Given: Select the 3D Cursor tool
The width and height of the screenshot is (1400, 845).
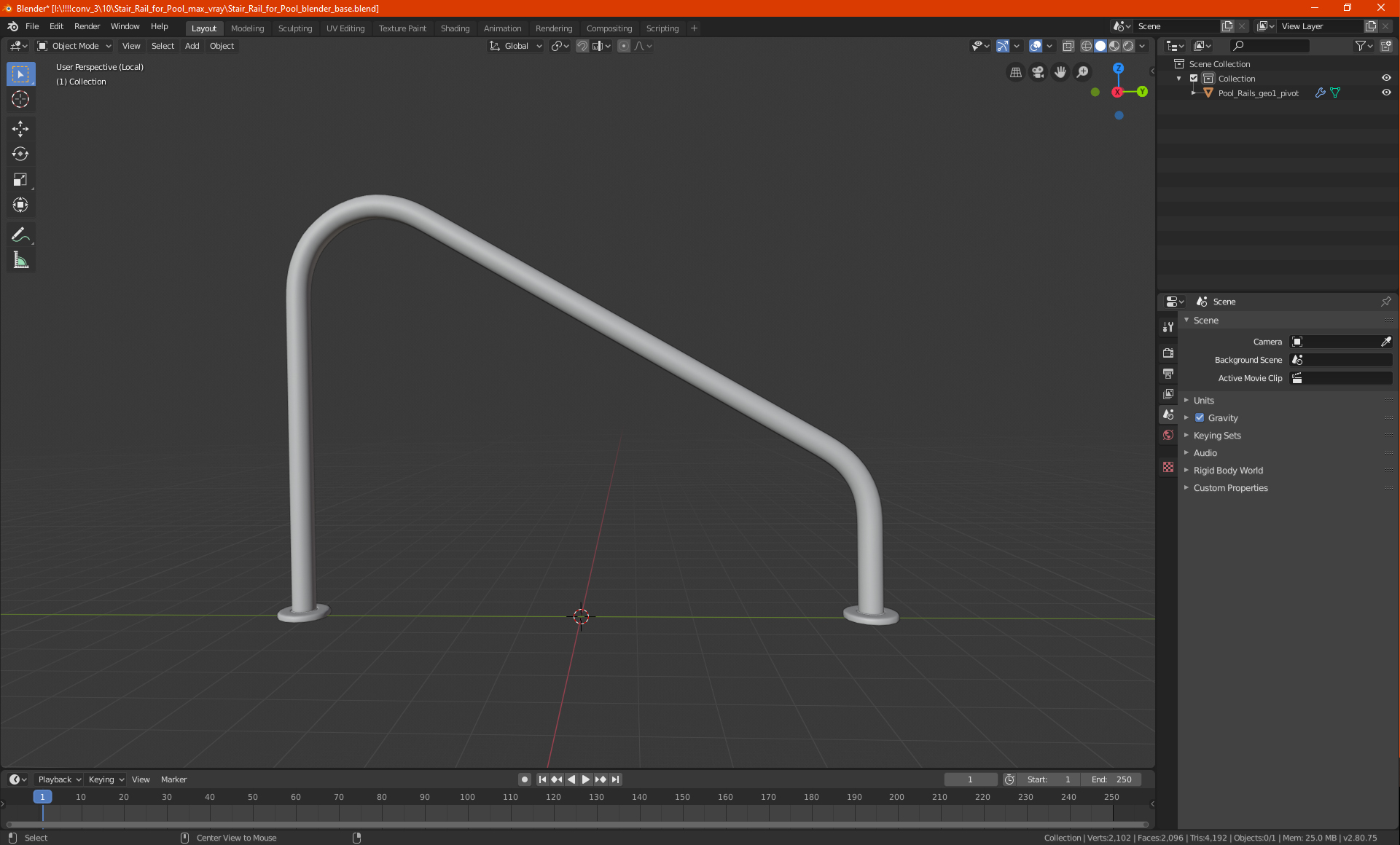Looking at the screenshot, I should (x=20, y=99).
